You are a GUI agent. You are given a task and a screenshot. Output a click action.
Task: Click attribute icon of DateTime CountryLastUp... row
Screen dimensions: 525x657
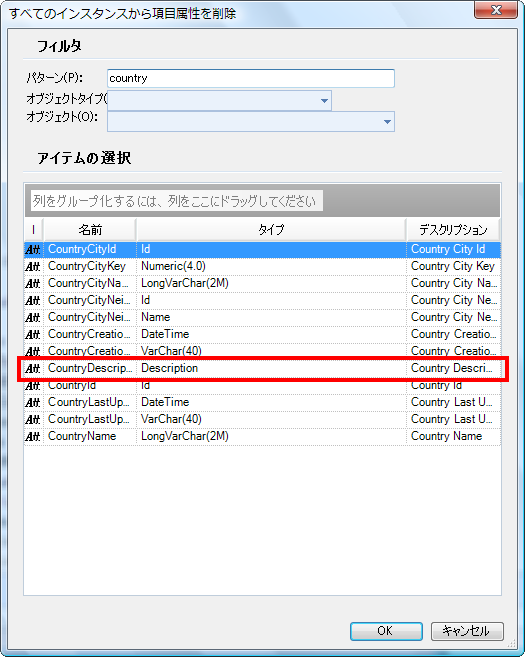(33, 402)
